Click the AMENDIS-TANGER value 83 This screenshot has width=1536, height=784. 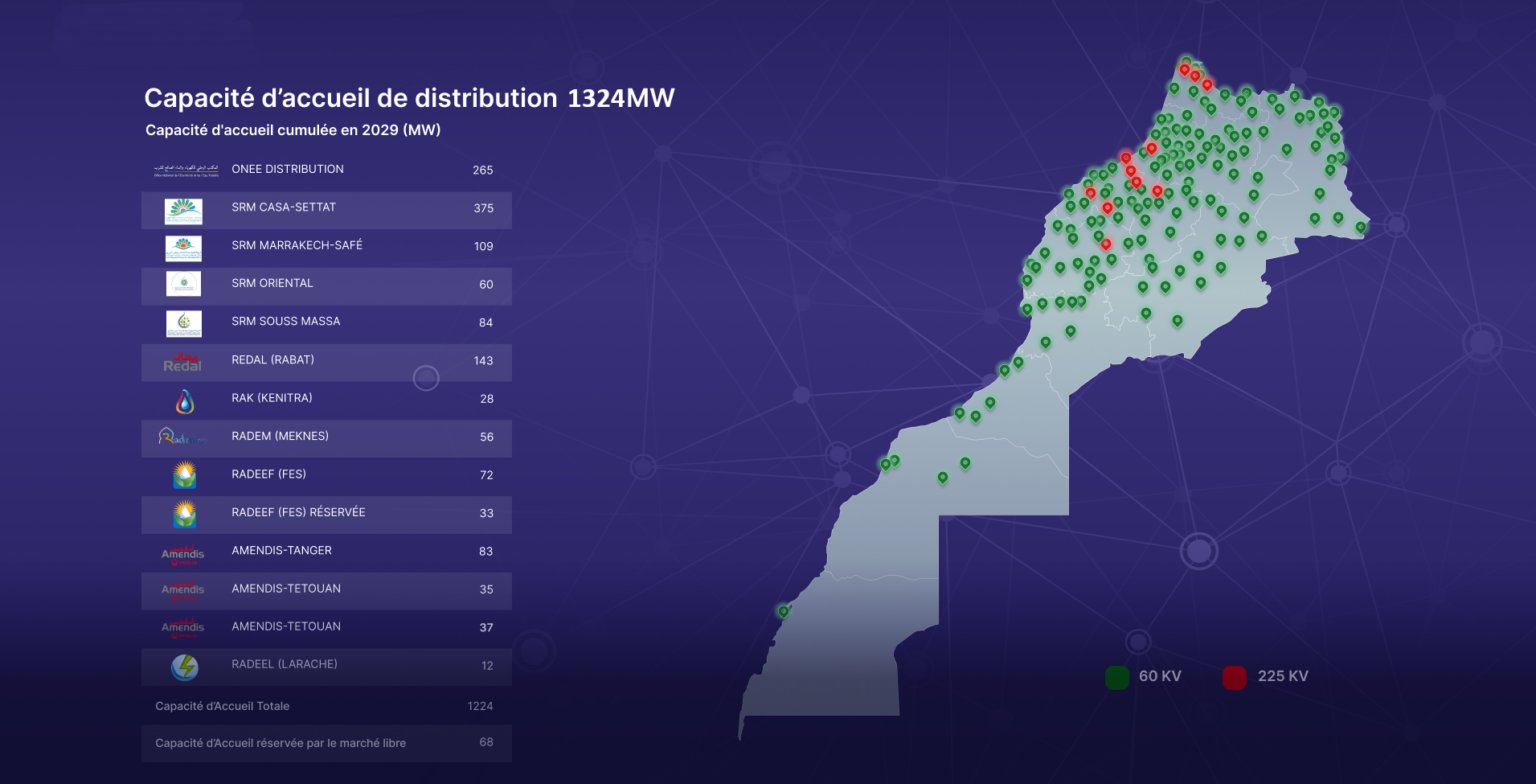486,552
